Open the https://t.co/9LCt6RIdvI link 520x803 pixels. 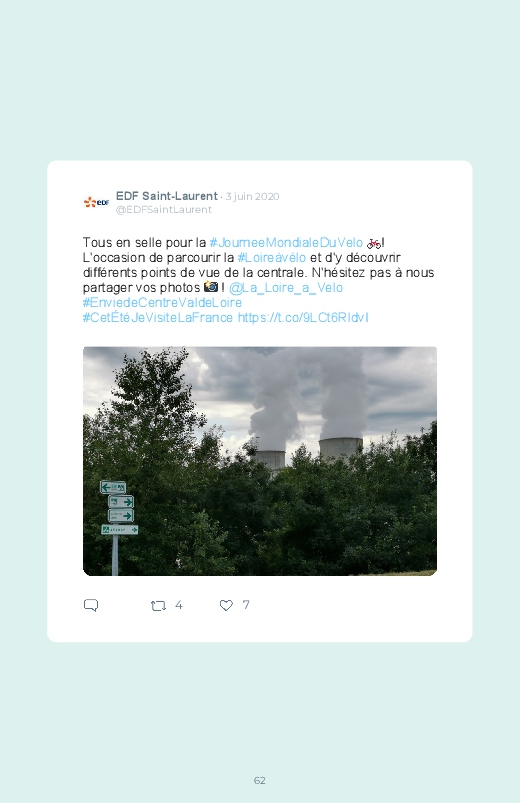tap(303, 318)
